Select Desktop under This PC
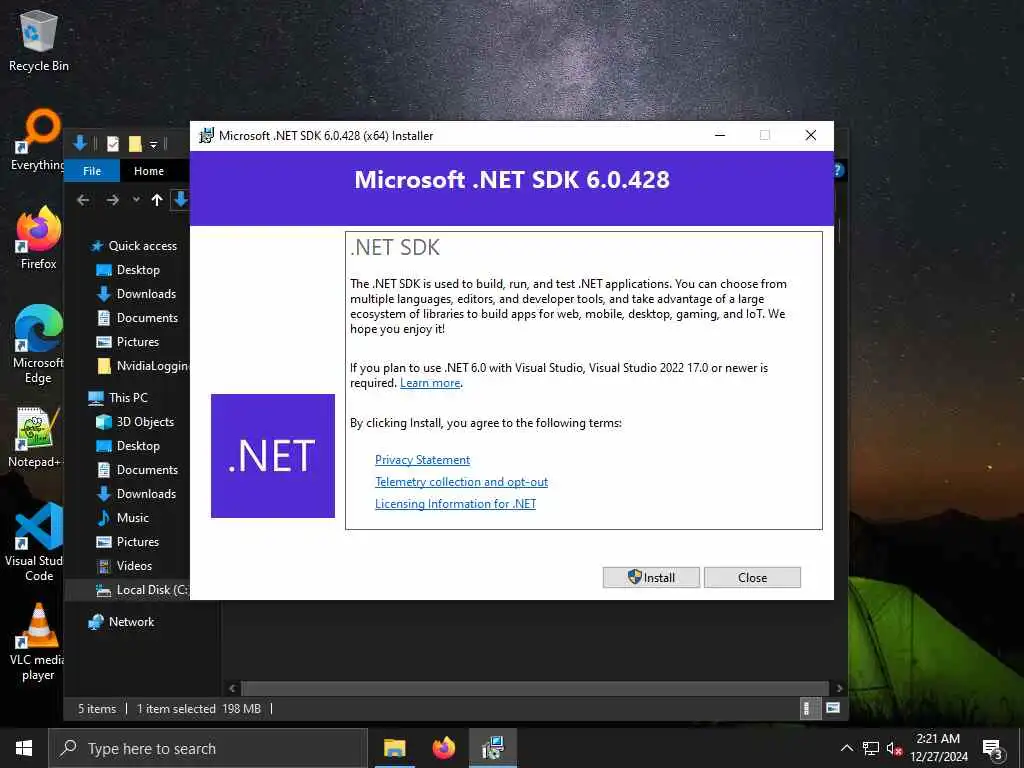Viewport: 1024px width, 768px height. tap(128, 446)
